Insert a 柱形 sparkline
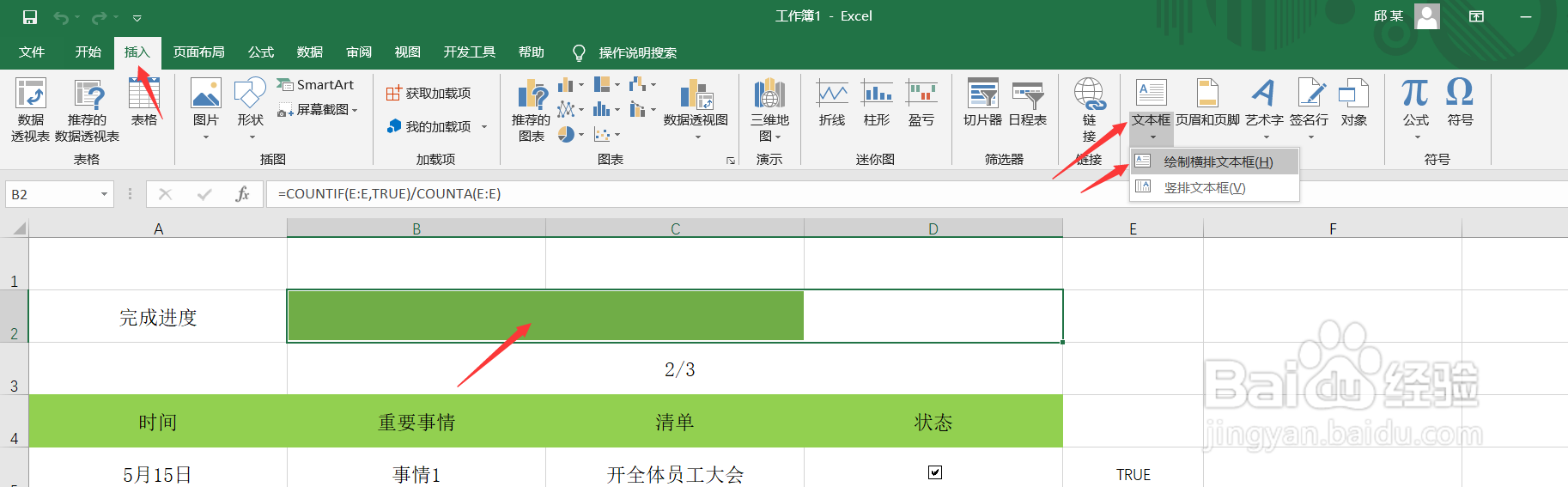This screenshot has width=1568, height=487. pyautogui.click(x=877, y=103)
